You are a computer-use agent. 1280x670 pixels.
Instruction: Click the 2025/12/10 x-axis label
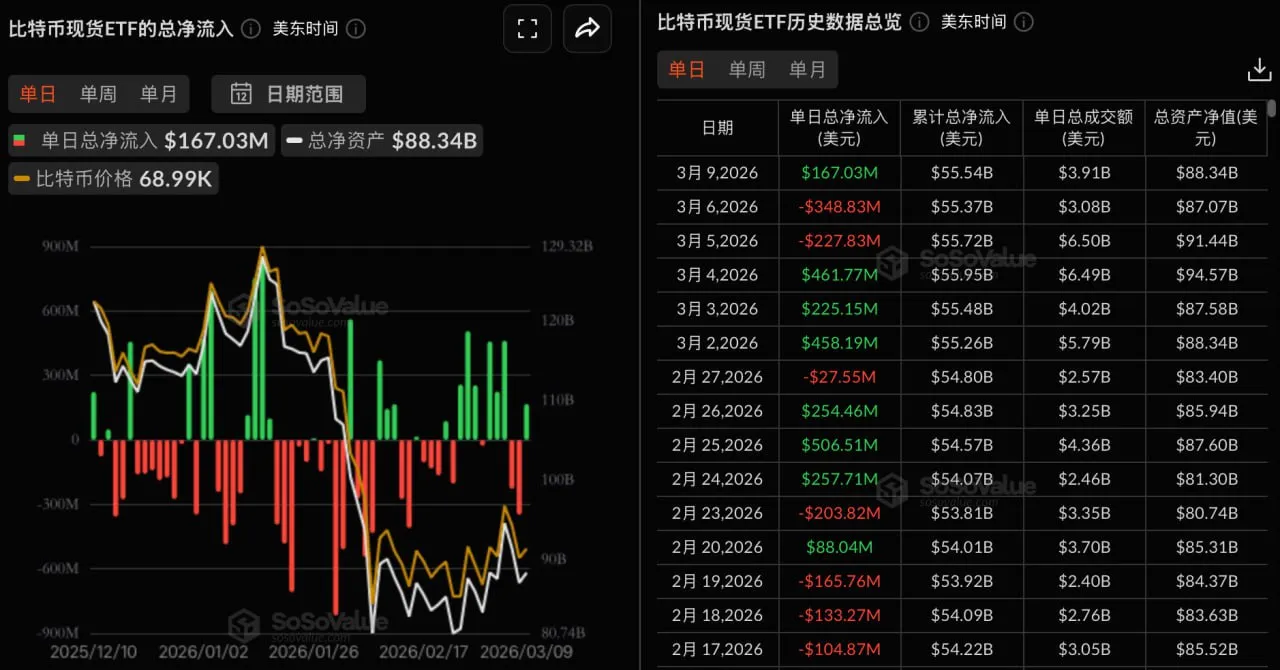tap(92, 651)
